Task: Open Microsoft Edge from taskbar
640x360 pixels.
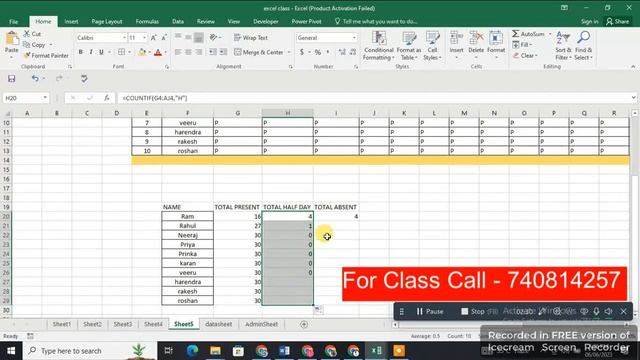Action: pyautogui.click(x=192, y=351)
